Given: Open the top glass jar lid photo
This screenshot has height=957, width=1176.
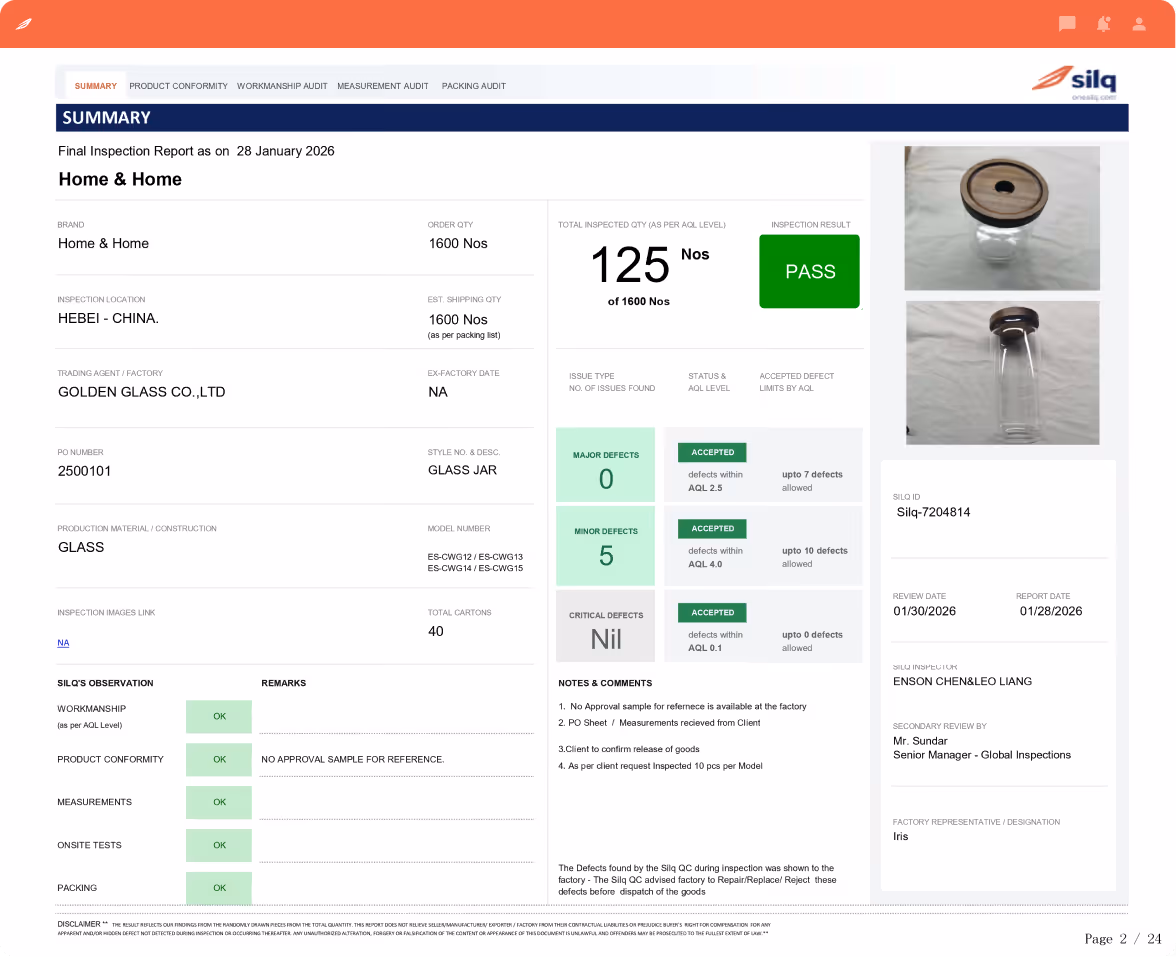Looking at the screenshot, I should (1002, 218).
